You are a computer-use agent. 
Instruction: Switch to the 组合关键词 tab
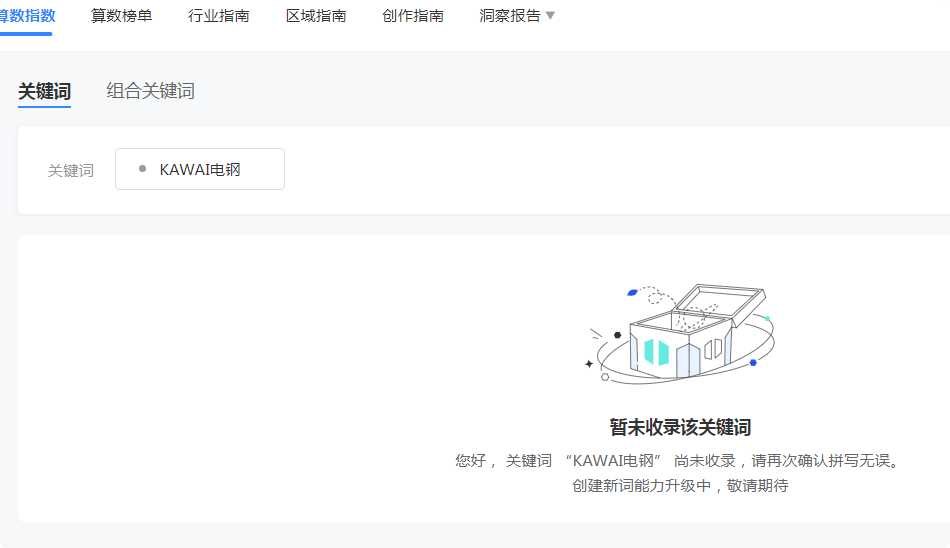150,92
